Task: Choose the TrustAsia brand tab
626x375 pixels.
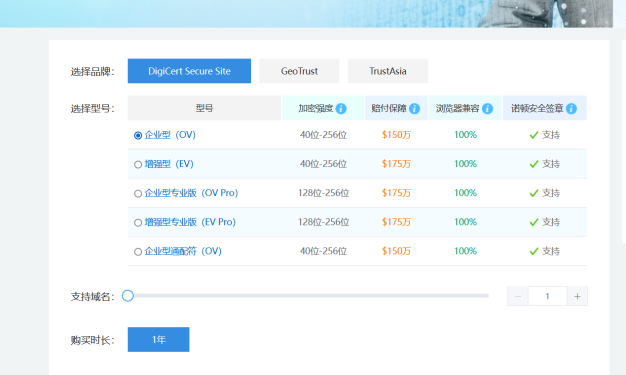Action: [388, 71]
